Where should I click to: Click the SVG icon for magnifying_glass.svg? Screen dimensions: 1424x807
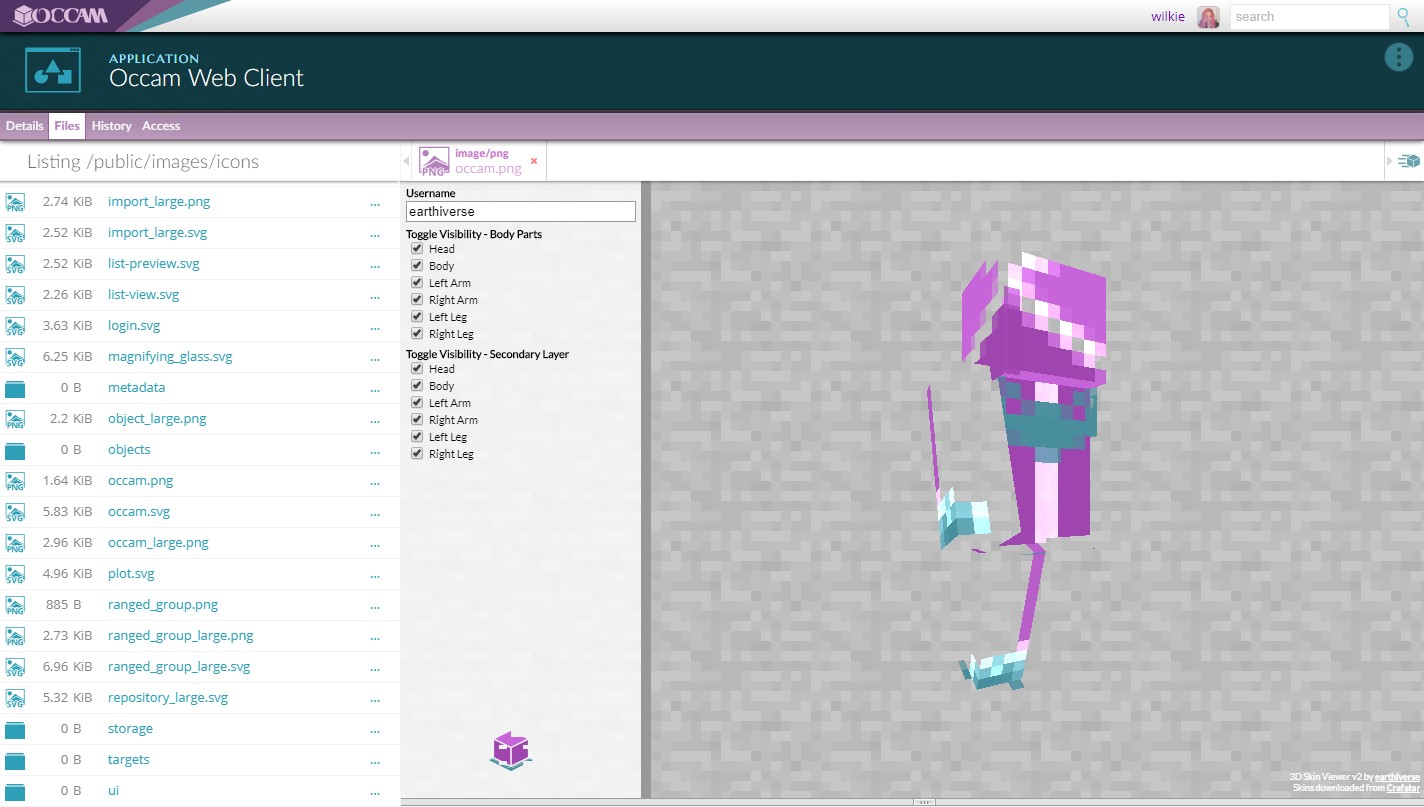[15, 357]
